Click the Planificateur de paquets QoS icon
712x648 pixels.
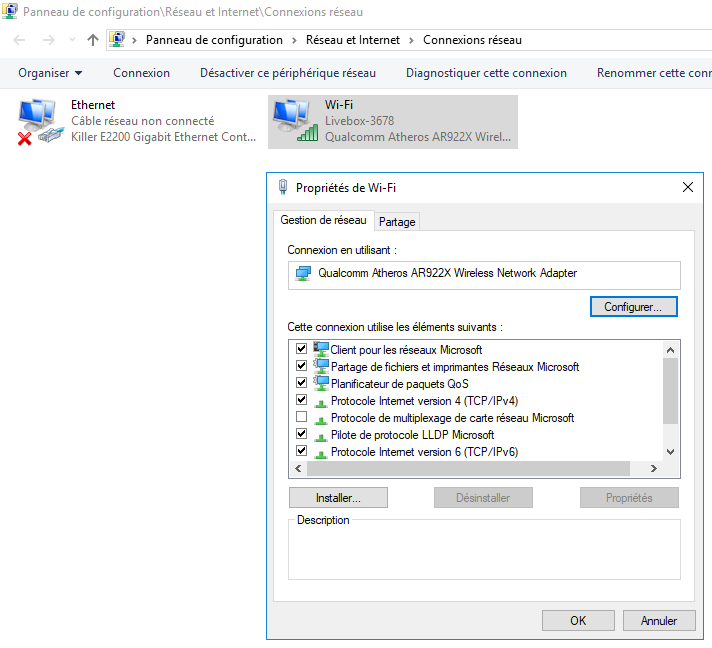tap(320, 383)
